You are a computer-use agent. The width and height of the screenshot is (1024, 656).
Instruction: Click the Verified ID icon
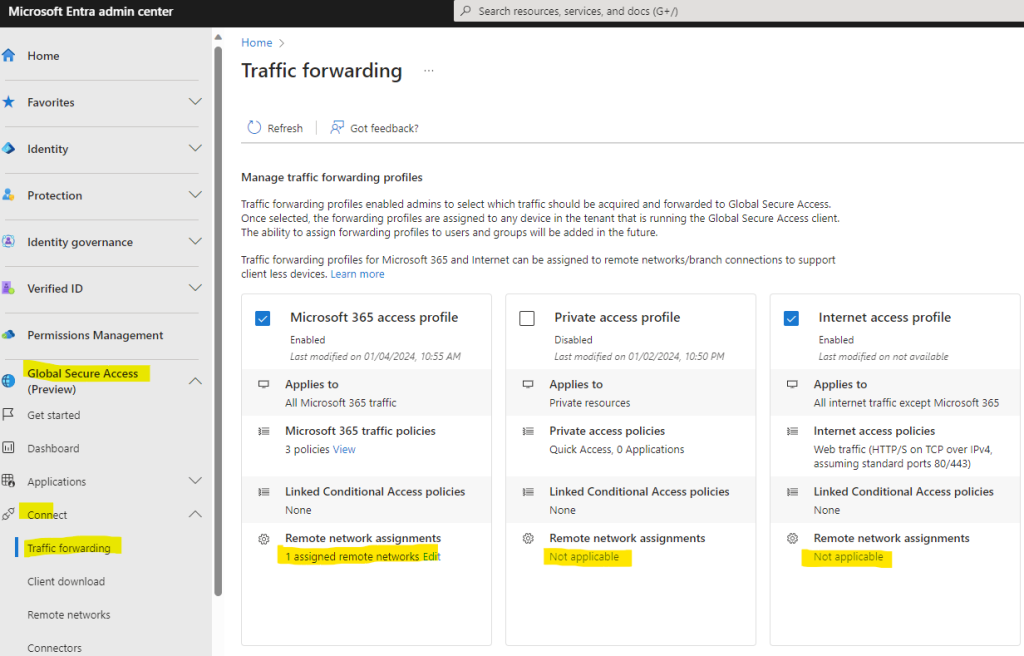coord(8,287)
